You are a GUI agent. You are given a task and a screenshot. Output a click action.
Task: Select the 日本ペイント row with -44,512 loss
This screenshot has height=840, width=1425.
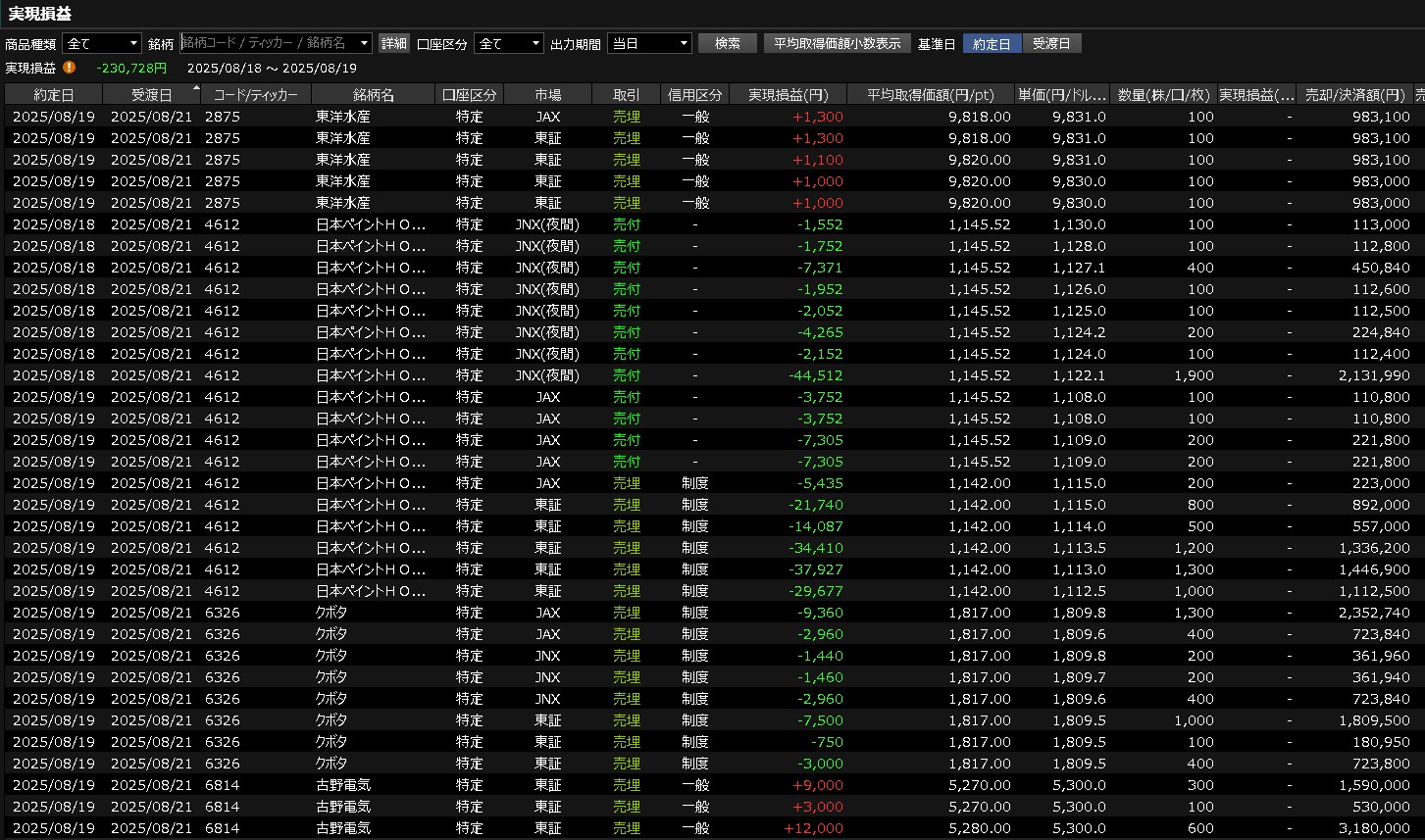pyautogui.click(x=687, y=375)
